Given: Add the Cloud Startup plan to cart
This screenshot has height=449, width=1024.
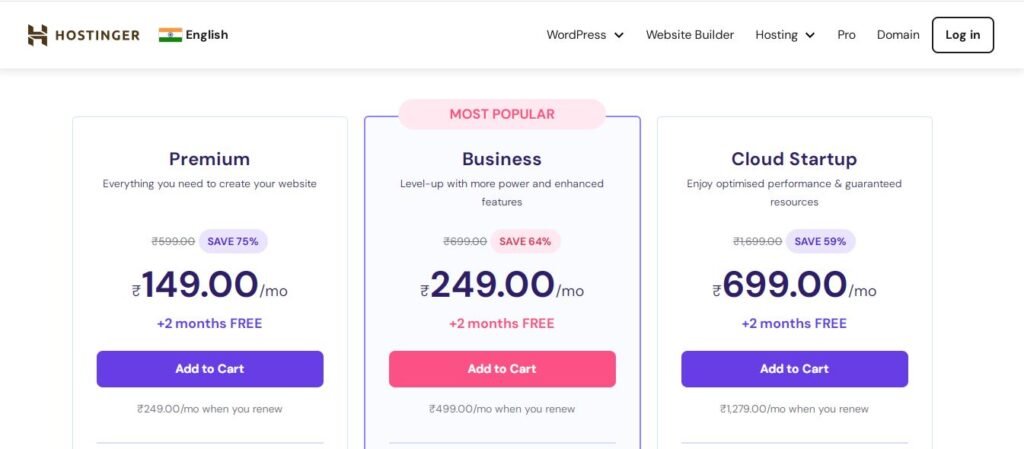Looking at the screenshot, I should pyautogui.click(x=794, y=369).
